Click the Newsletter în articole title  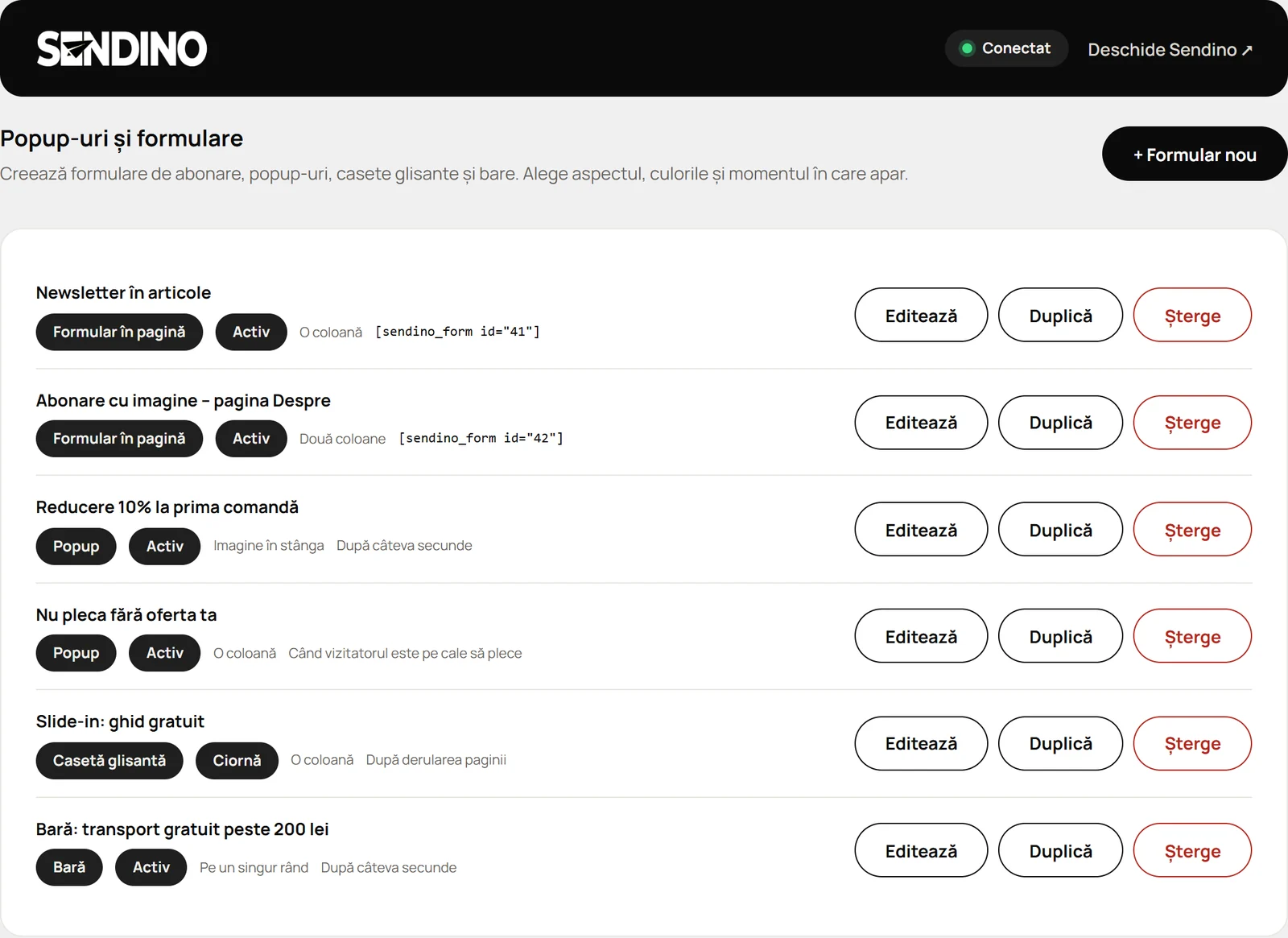[123, 293]
